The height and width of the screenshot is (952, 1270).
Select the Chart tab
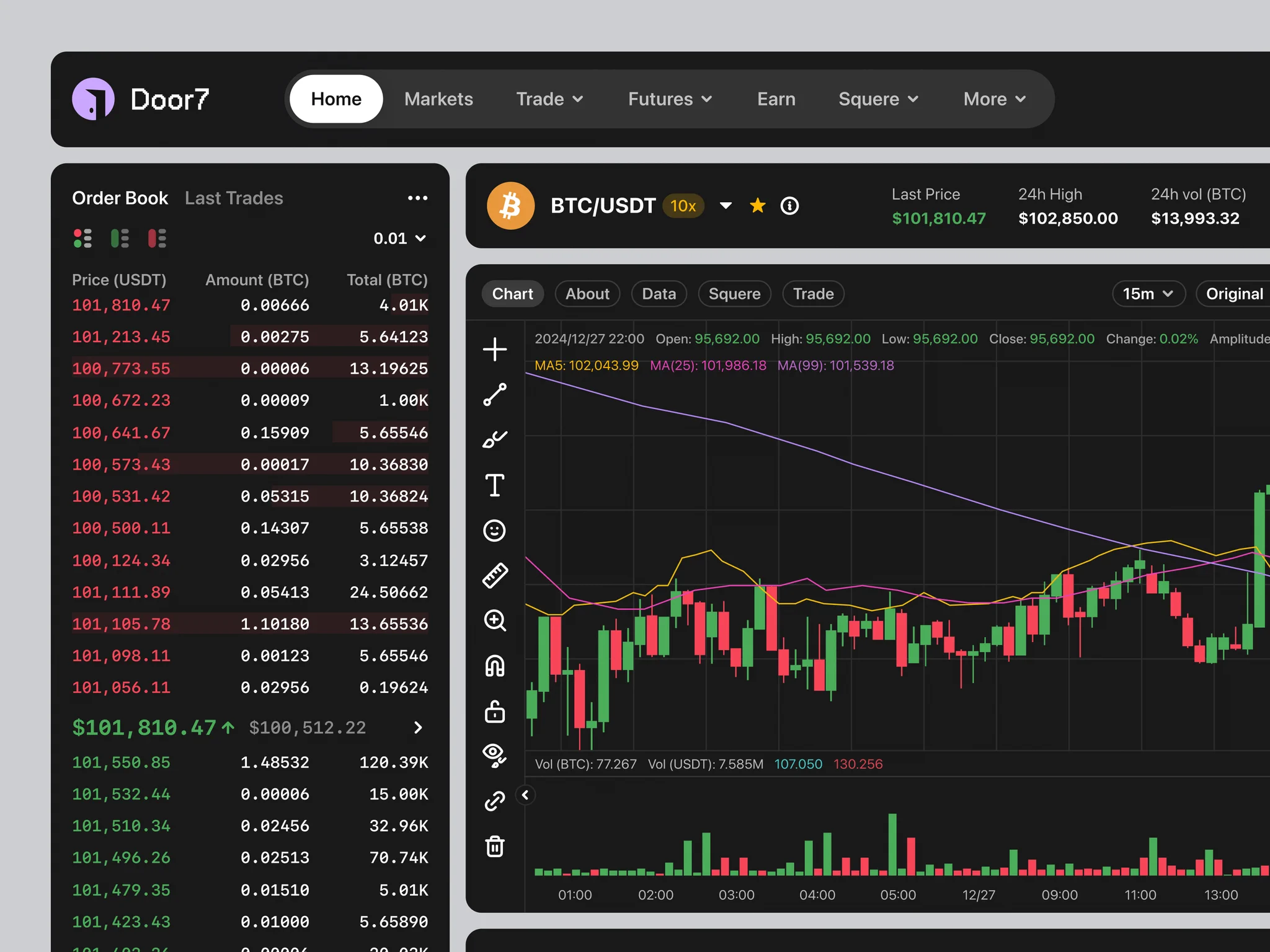coord(512,294)
